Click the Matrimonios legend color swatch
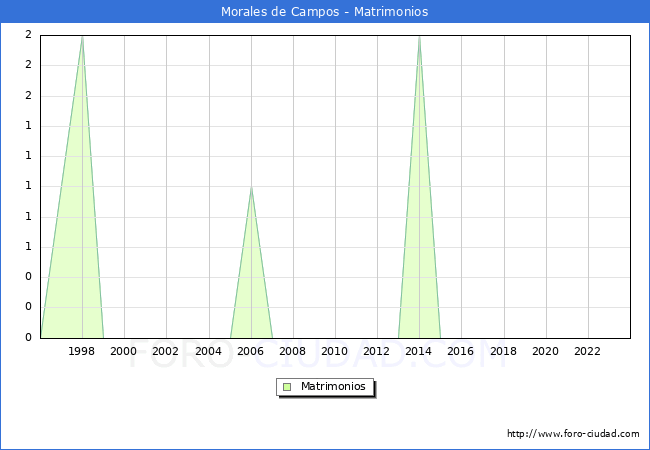Viewport: 650px width, 450px height. coord(287,387)
